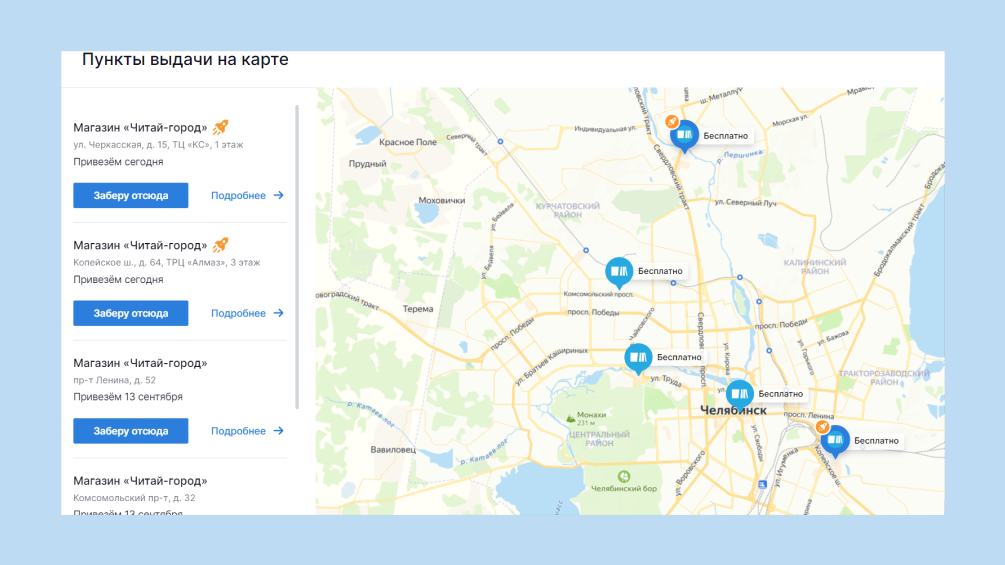Open the "Подробнее" link for the пр-т Ленина, д. 52 store
The image size is (1005, 565).
pos(238,432)
